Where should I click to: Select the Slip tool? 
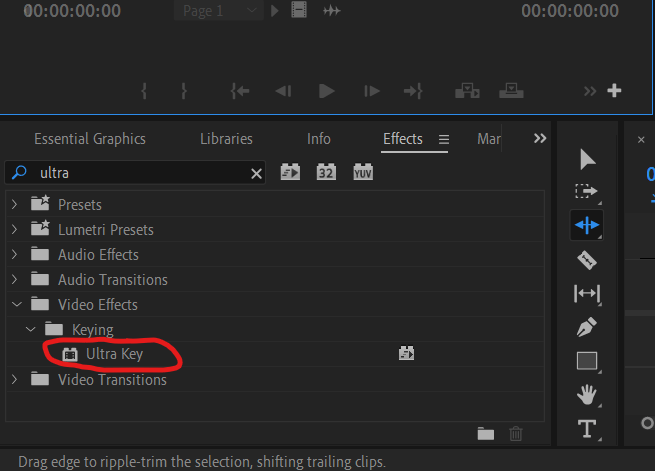click(x=587, y=293)
